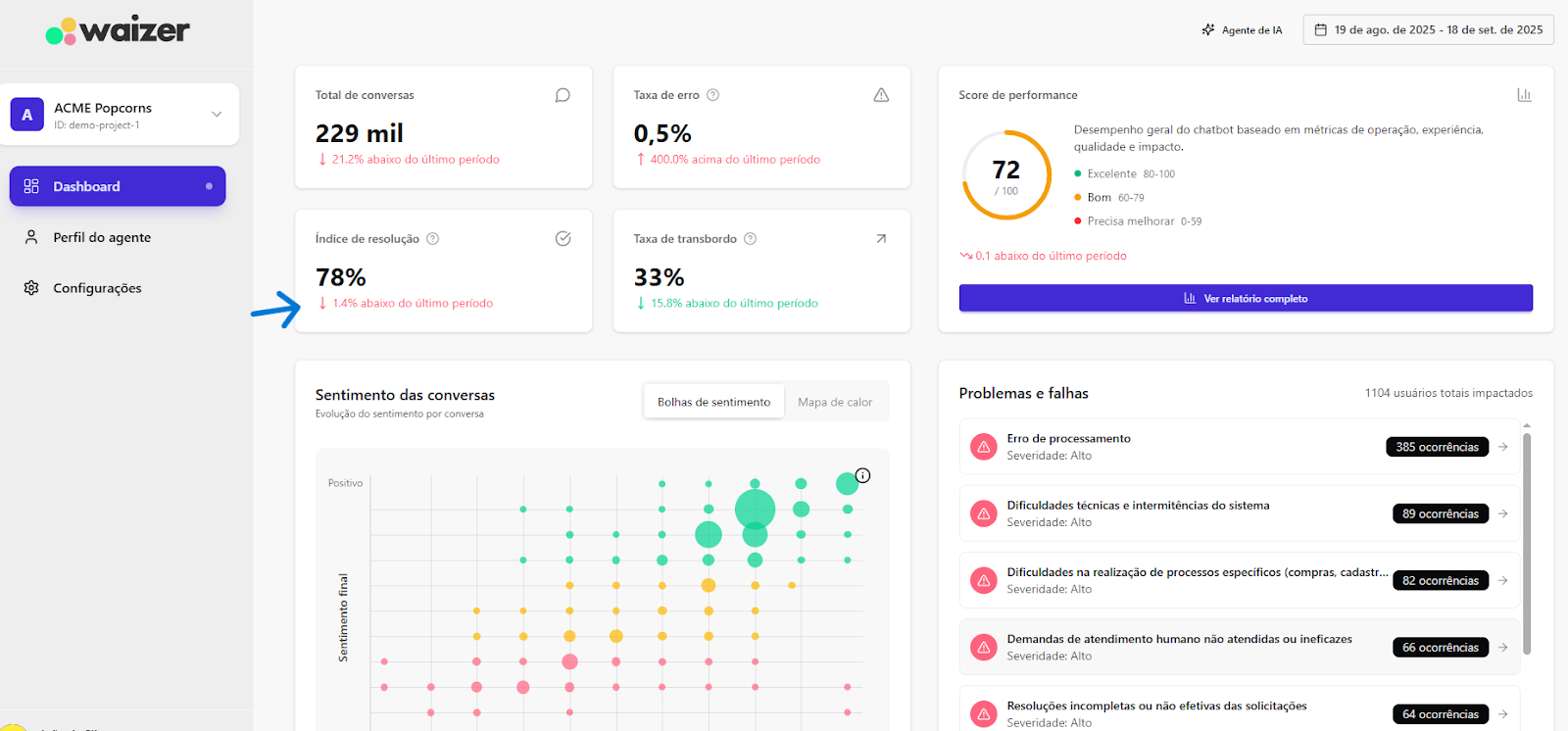Click Ver relatório completo button

coord(1246,299)
